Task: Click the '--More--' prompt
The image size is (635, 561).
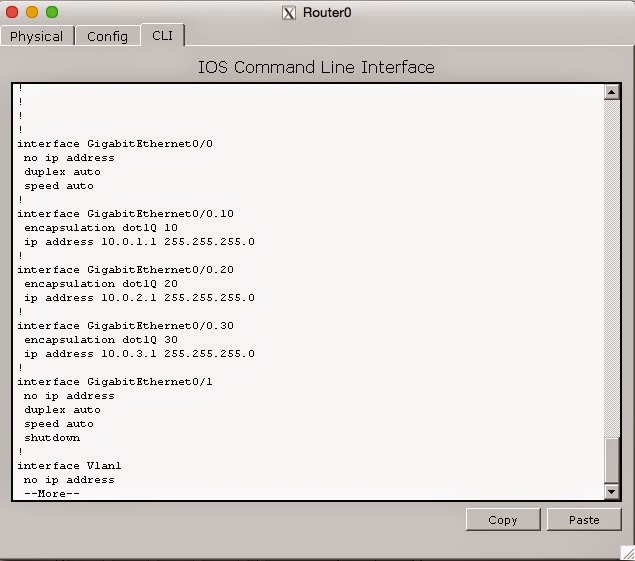Action: tap(52, 494)
